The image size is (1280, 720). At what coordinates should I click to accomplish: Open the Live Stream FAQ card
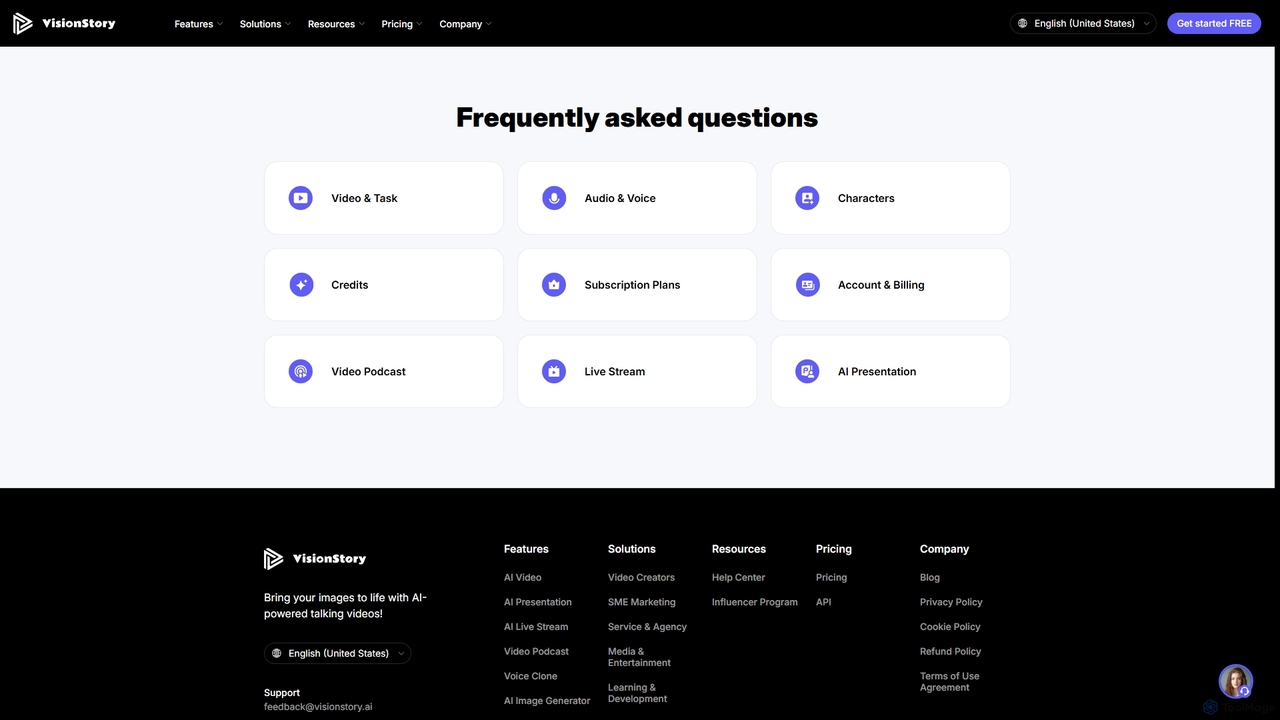pyautogui.click(x=637, y=371)
